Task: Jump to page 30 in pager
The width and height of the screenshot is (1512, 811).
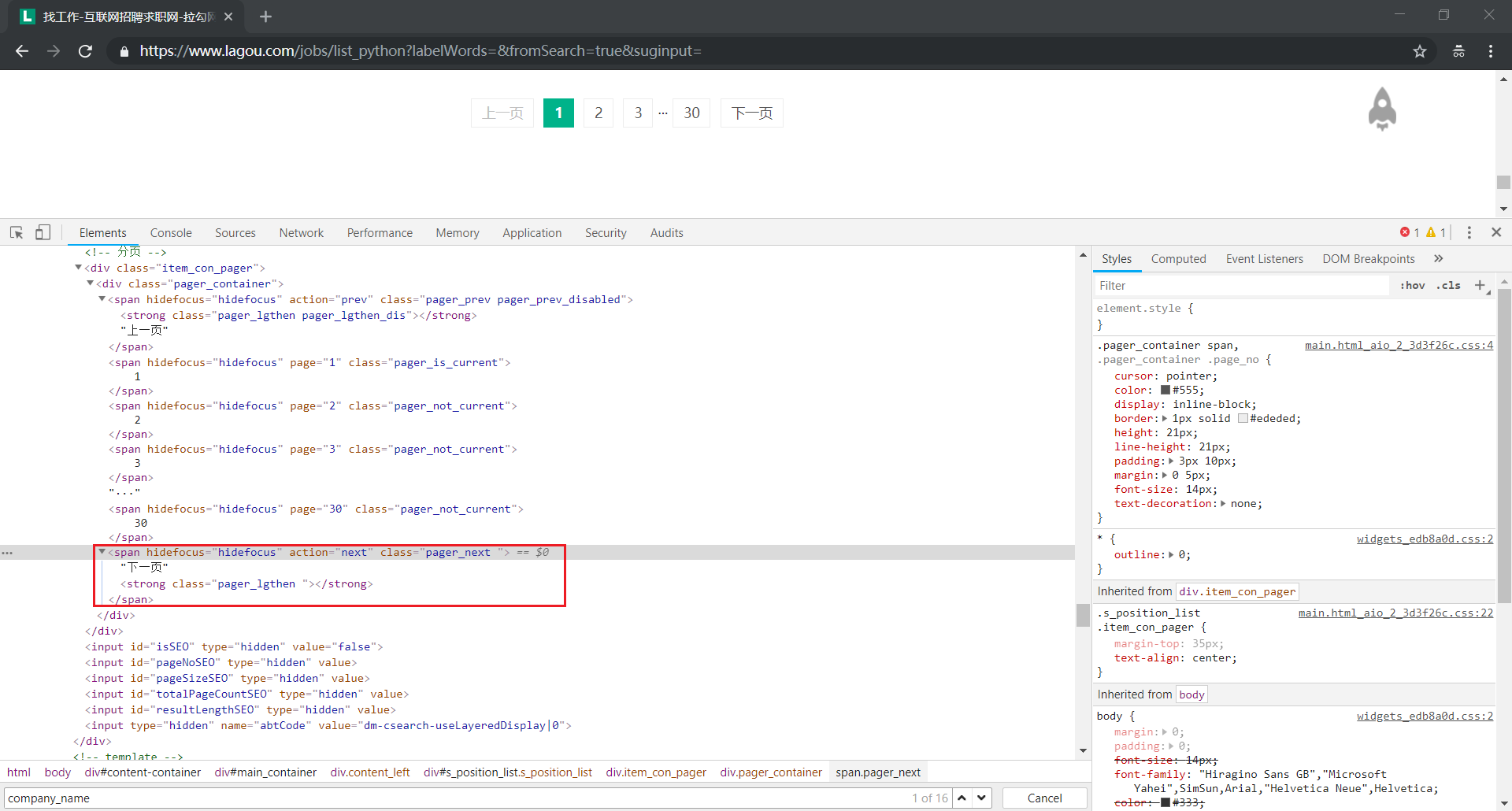Action: click(691, 113)
